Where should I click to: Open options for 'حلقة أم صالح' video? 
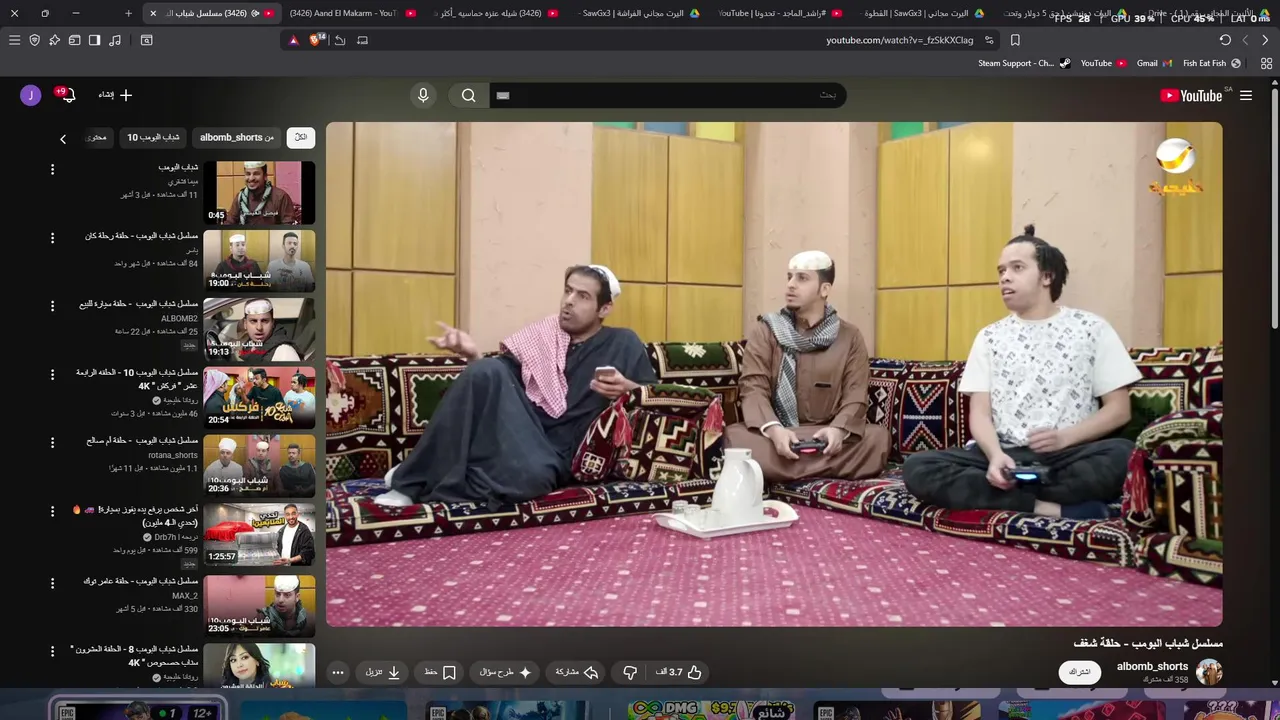(53, 442)
